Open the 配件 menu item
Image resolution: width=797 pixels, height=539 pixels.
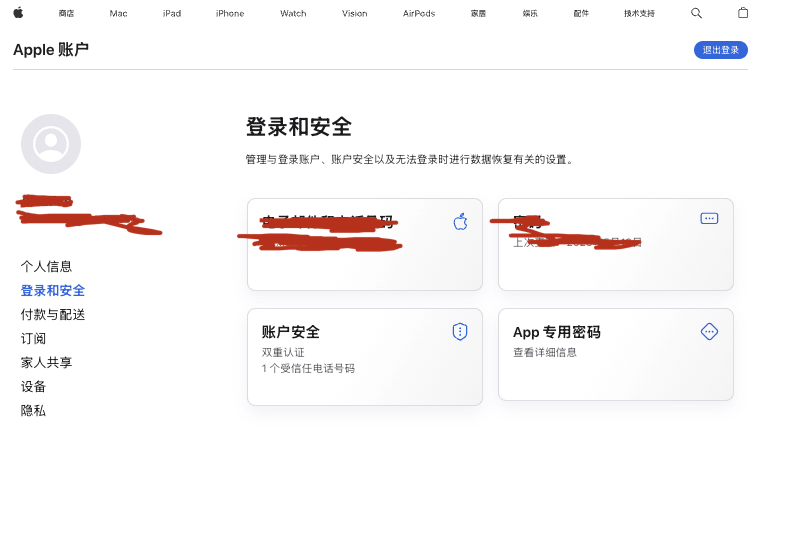point(581,14)
